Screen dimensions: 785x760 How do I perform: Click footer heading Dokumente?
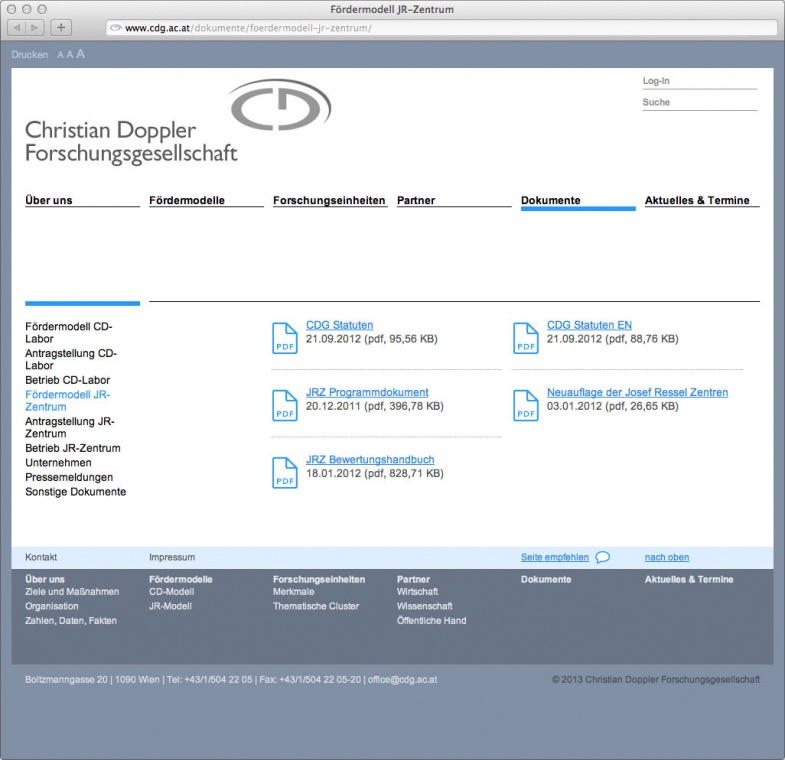(546, 579)
